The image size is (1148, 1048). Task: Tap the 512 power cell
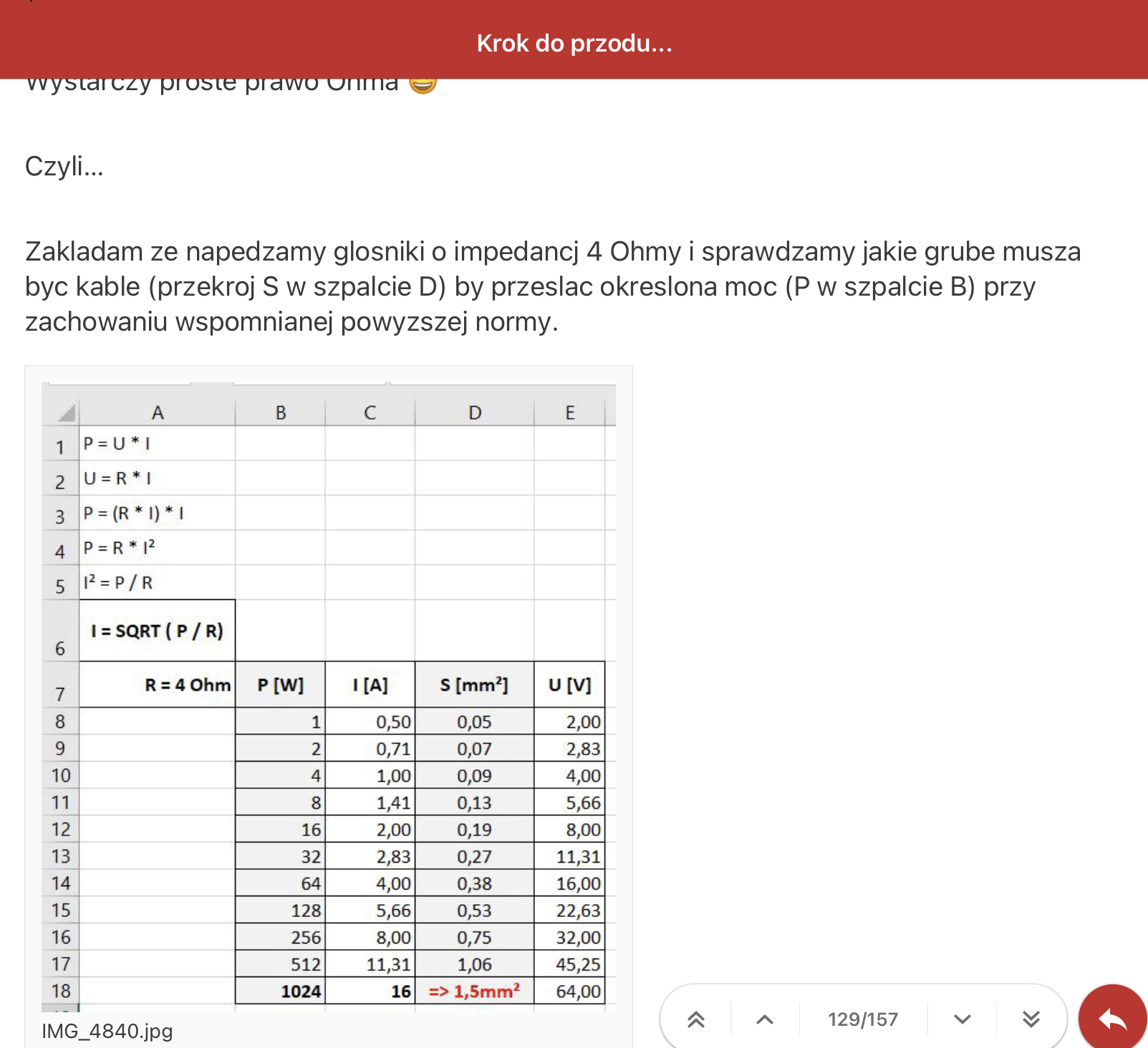[x=280, y=964]
